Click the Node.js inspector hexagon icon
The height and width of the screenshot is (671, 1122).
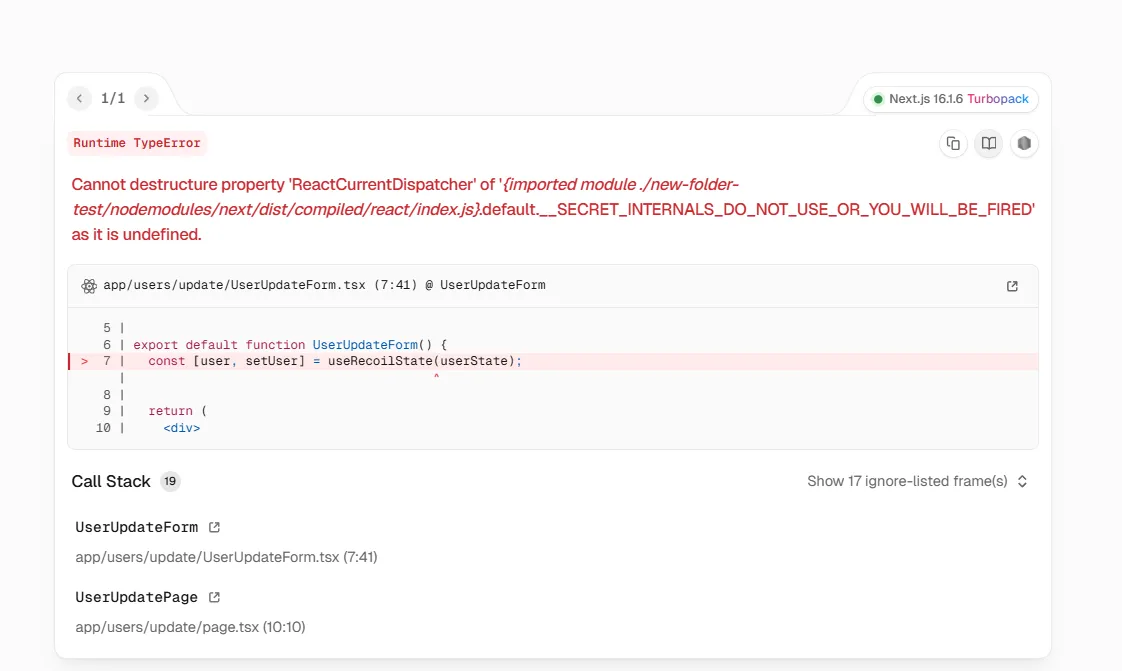(1024, 143)
